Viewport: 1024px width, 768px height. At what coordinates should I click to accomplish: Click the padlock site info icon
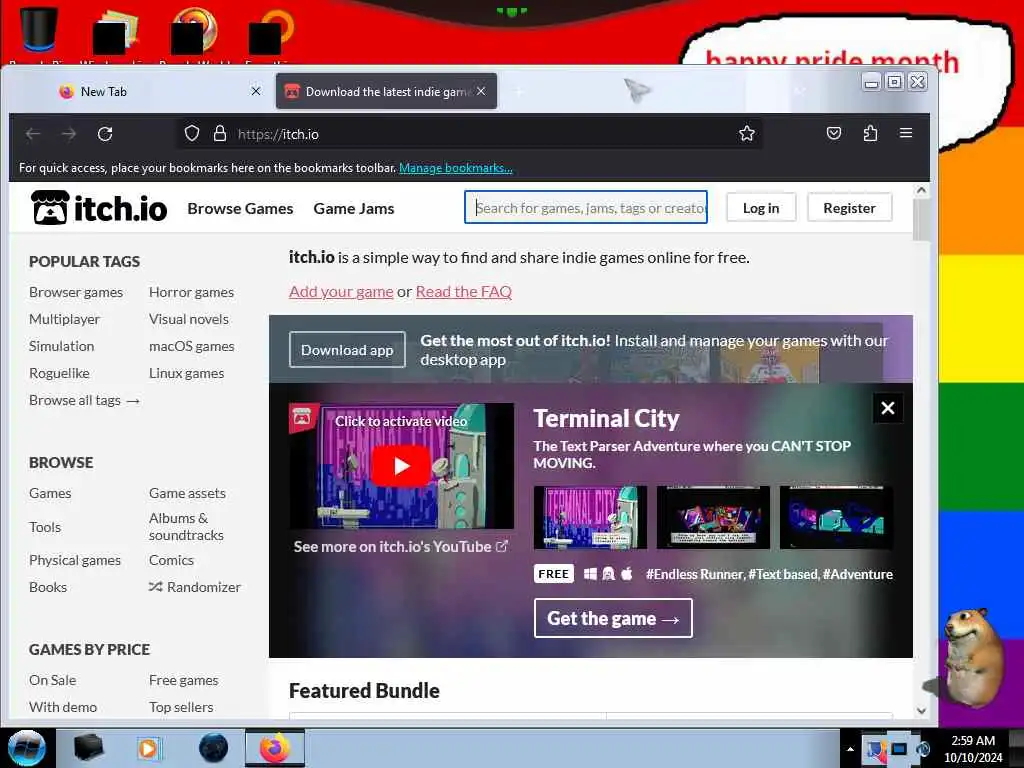[220, 134]
